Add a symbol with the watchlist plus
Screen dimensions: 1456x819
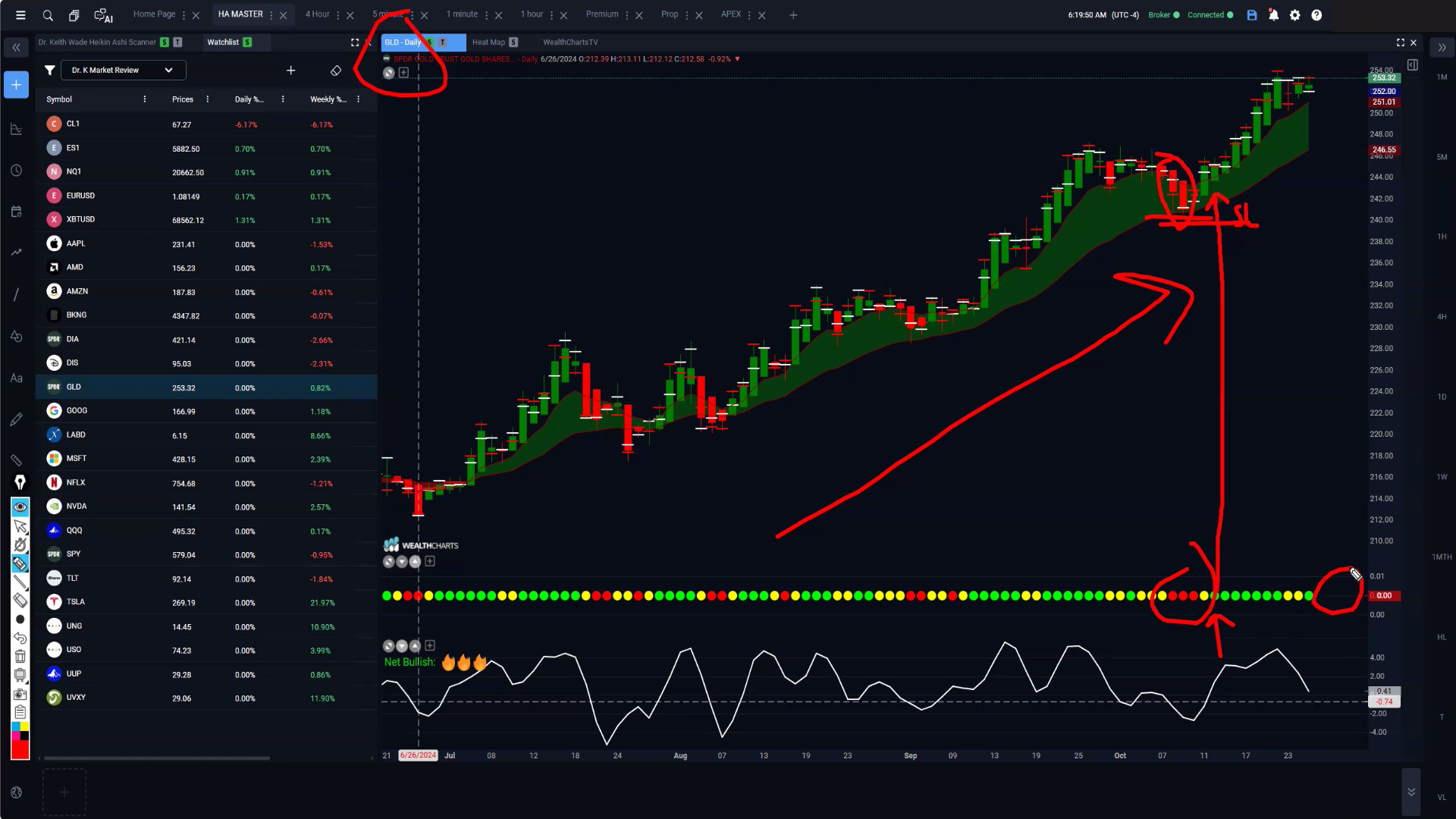click(290, 71)
